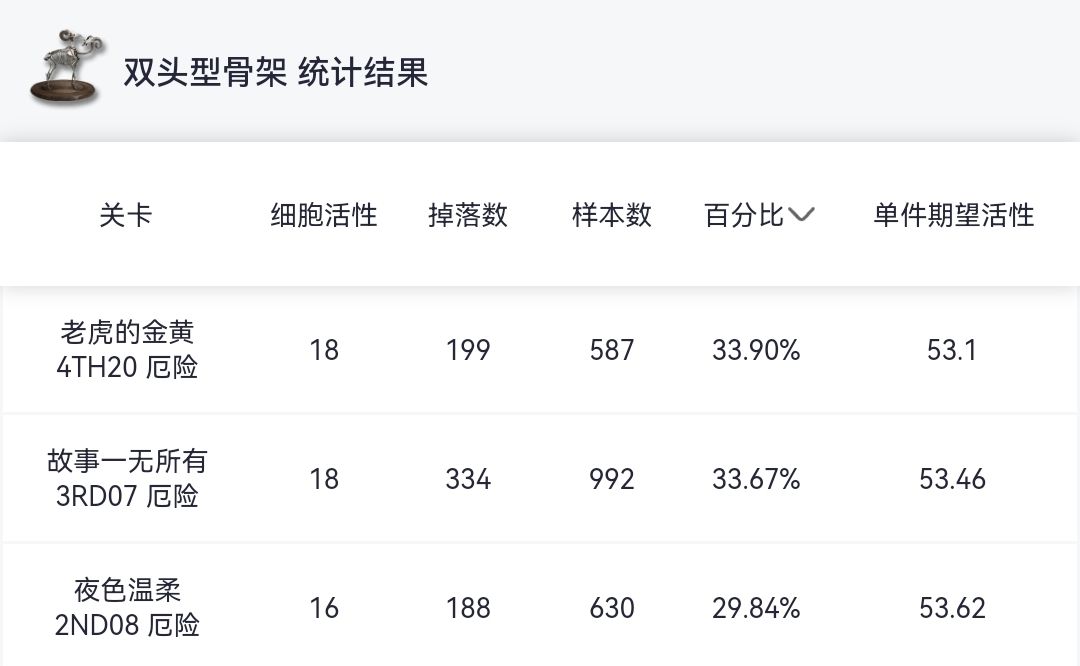Sort by 百分比 using the chevron arrow
Image resolution: width=1080 pixels, height=666 pixels.
[802, 215]
